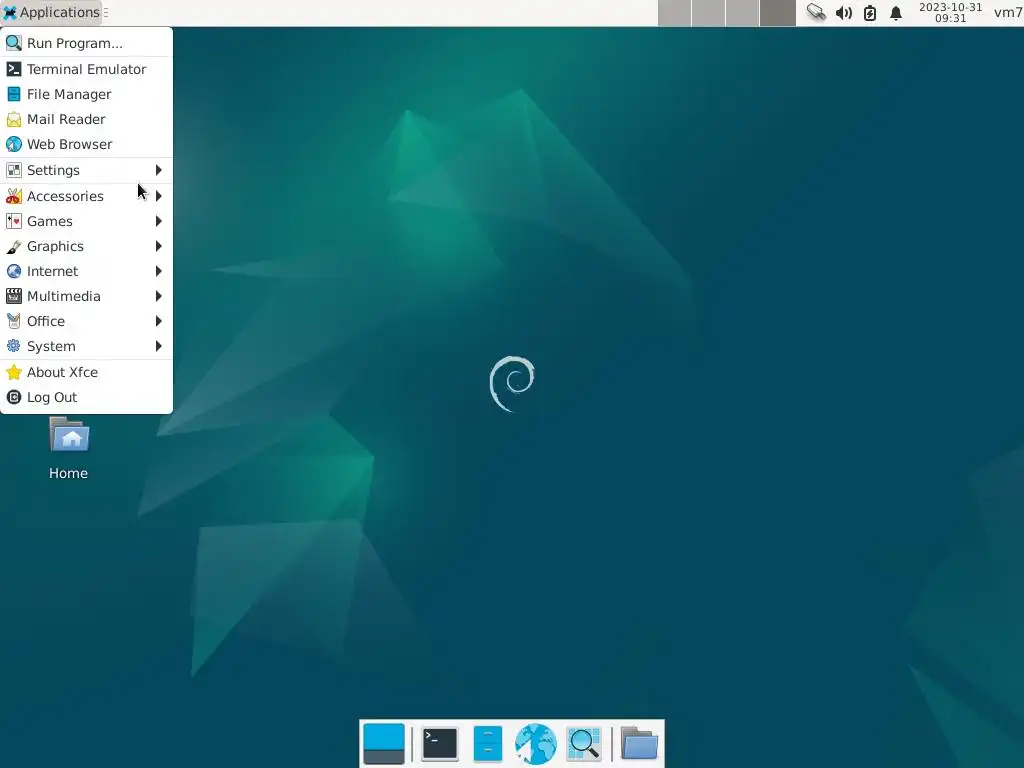
Task: Click the vm7 user name button
Action: coord(1008,12)
